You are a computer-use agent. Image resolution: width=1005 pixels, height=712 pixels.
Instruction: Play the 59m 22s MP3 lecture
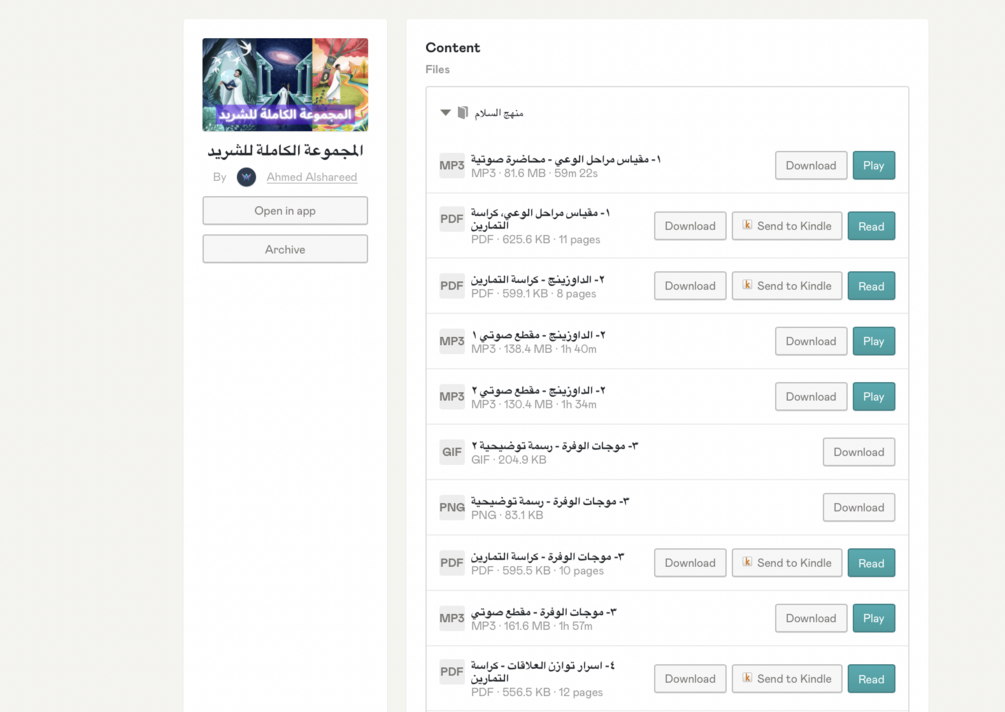pos(874,165)
